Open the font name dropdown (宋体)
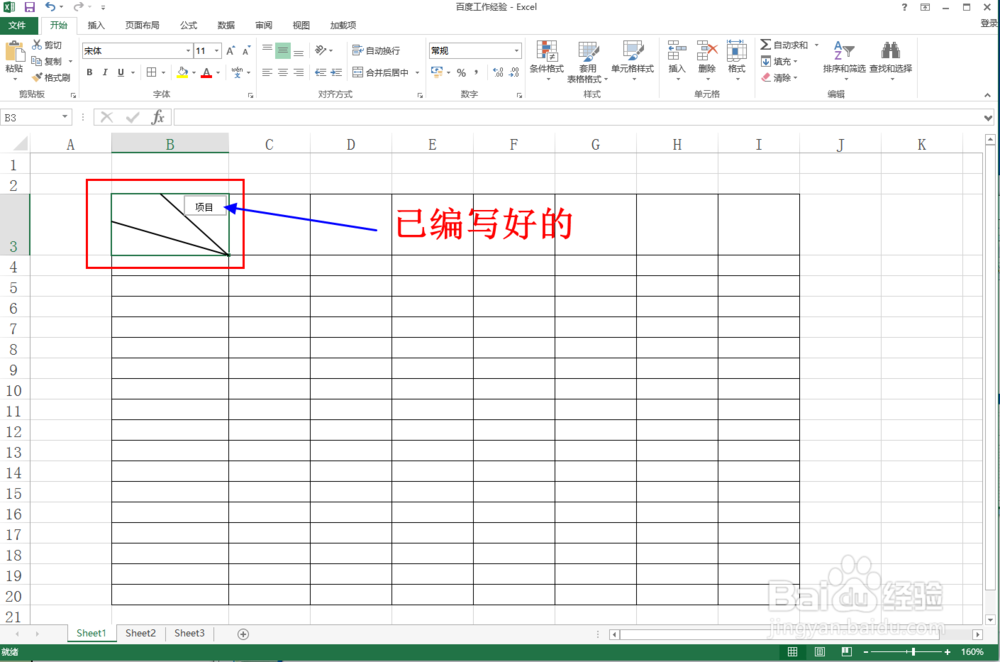This screenshot has height=662, width=1000. click(x=188, y=50)
